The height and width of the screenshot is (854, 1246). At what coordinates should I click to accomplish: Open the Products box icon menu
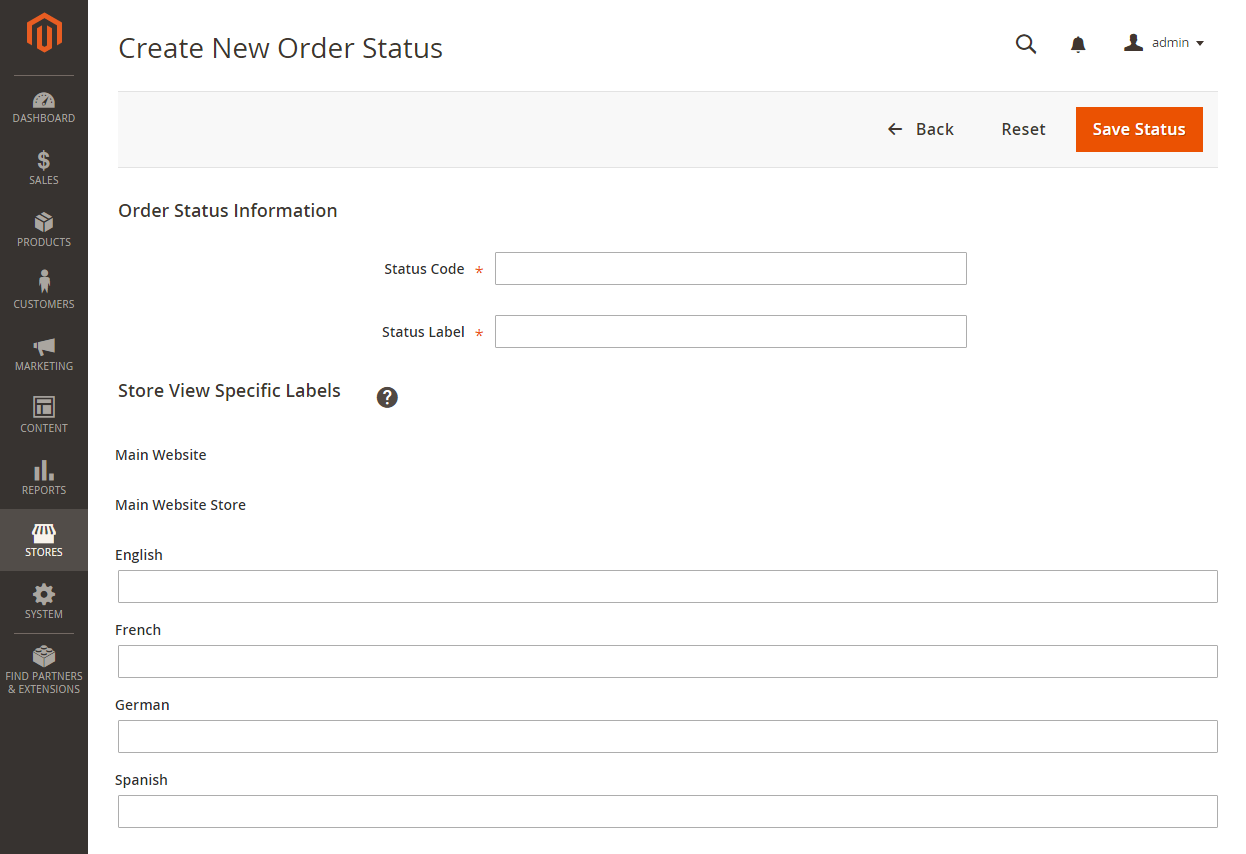44,230
